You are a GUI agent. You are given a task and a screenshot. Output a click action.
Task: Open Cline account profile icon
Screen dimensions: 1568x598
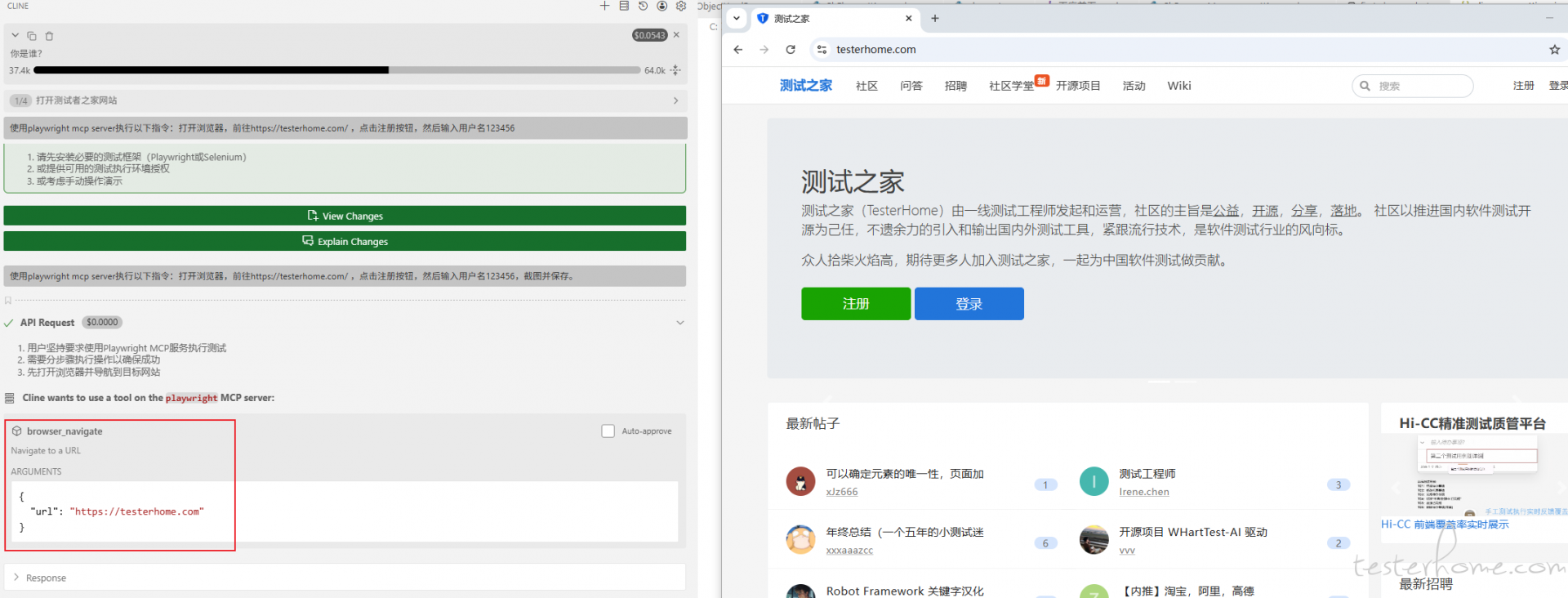coord(662,6)
